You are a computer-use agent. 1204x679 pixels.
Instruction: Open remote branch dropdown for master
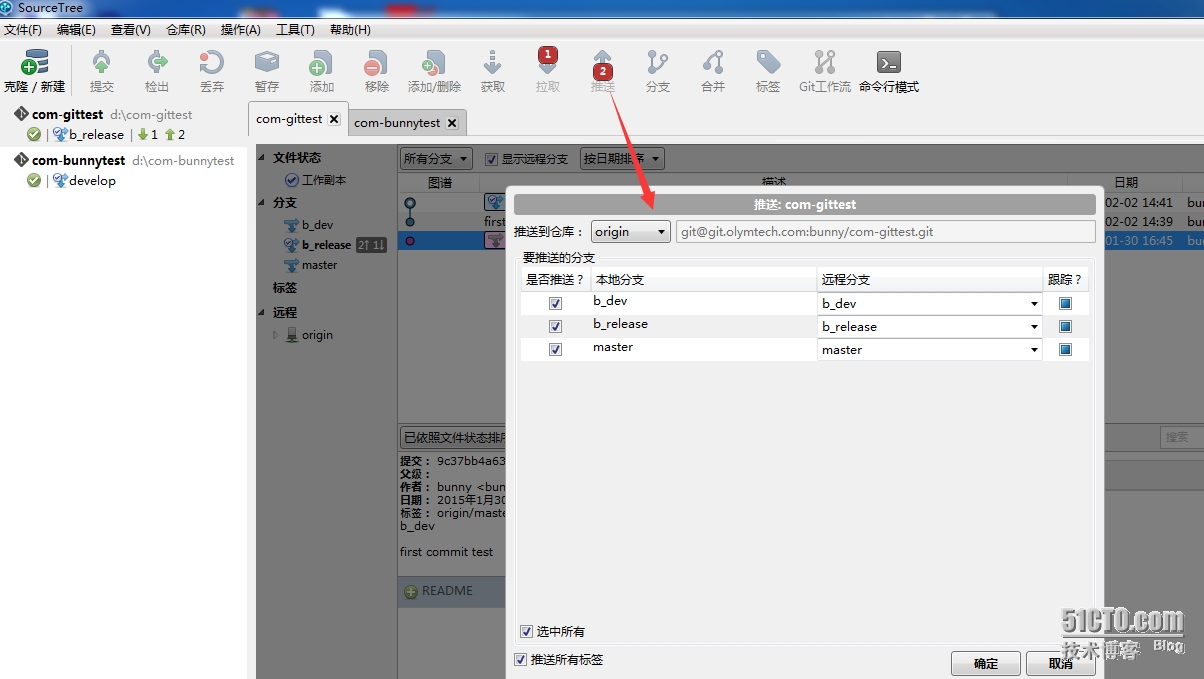(x=930, y=350)
